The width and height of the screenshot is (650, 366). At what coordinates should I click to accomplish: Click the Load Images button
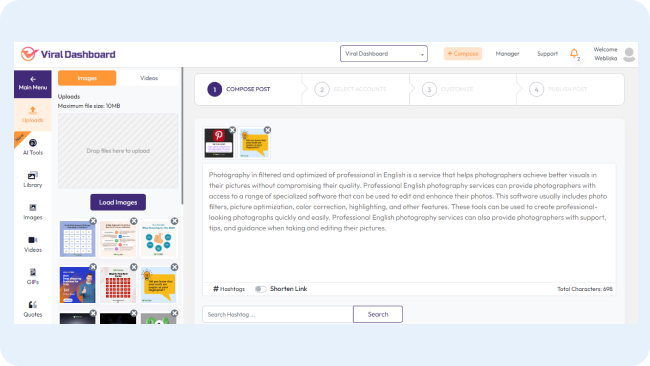pos(118,202)
